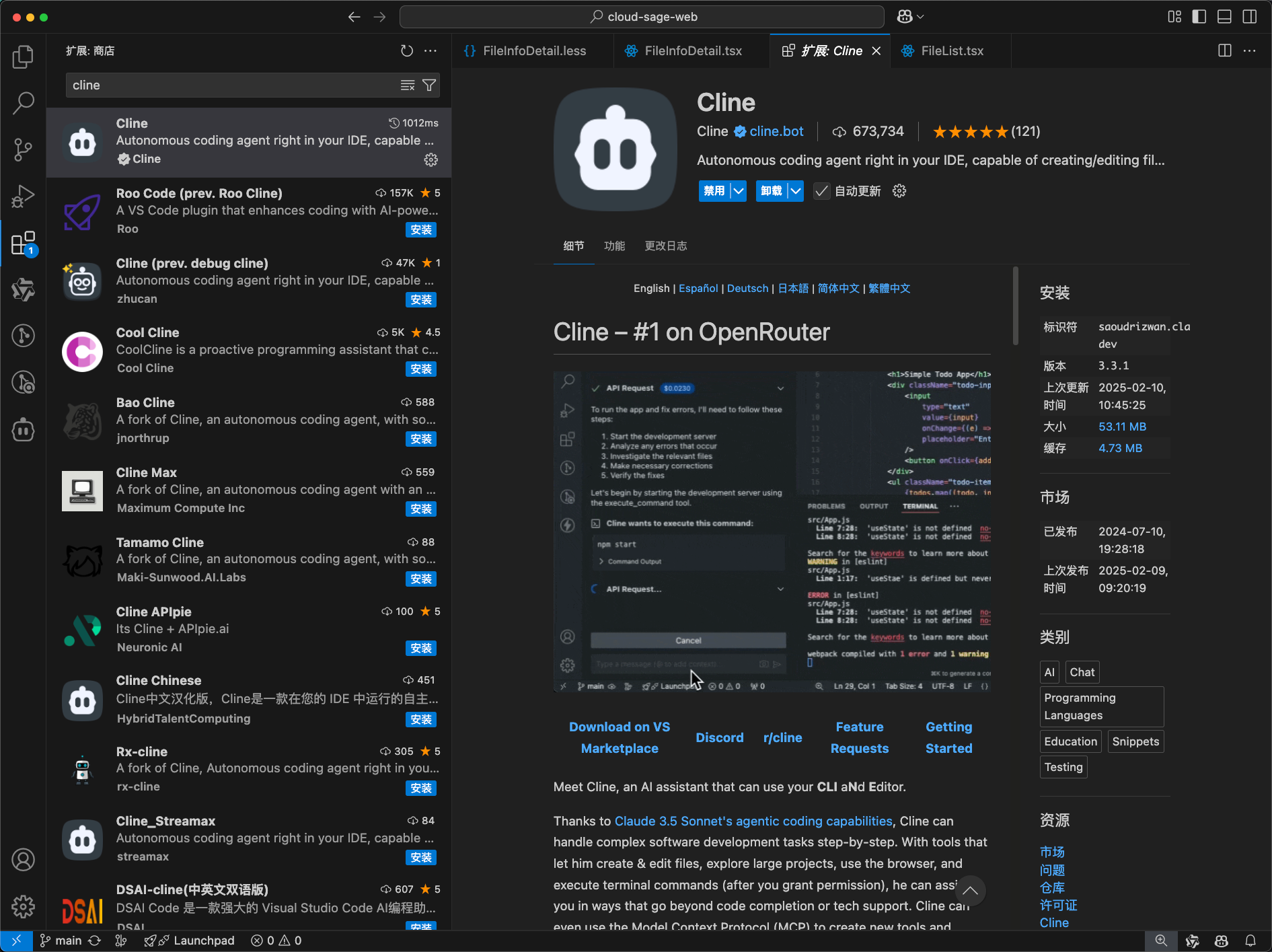Select the 细节 details tab
This screenshot has width=1272, height=952.
pos(573,246)
